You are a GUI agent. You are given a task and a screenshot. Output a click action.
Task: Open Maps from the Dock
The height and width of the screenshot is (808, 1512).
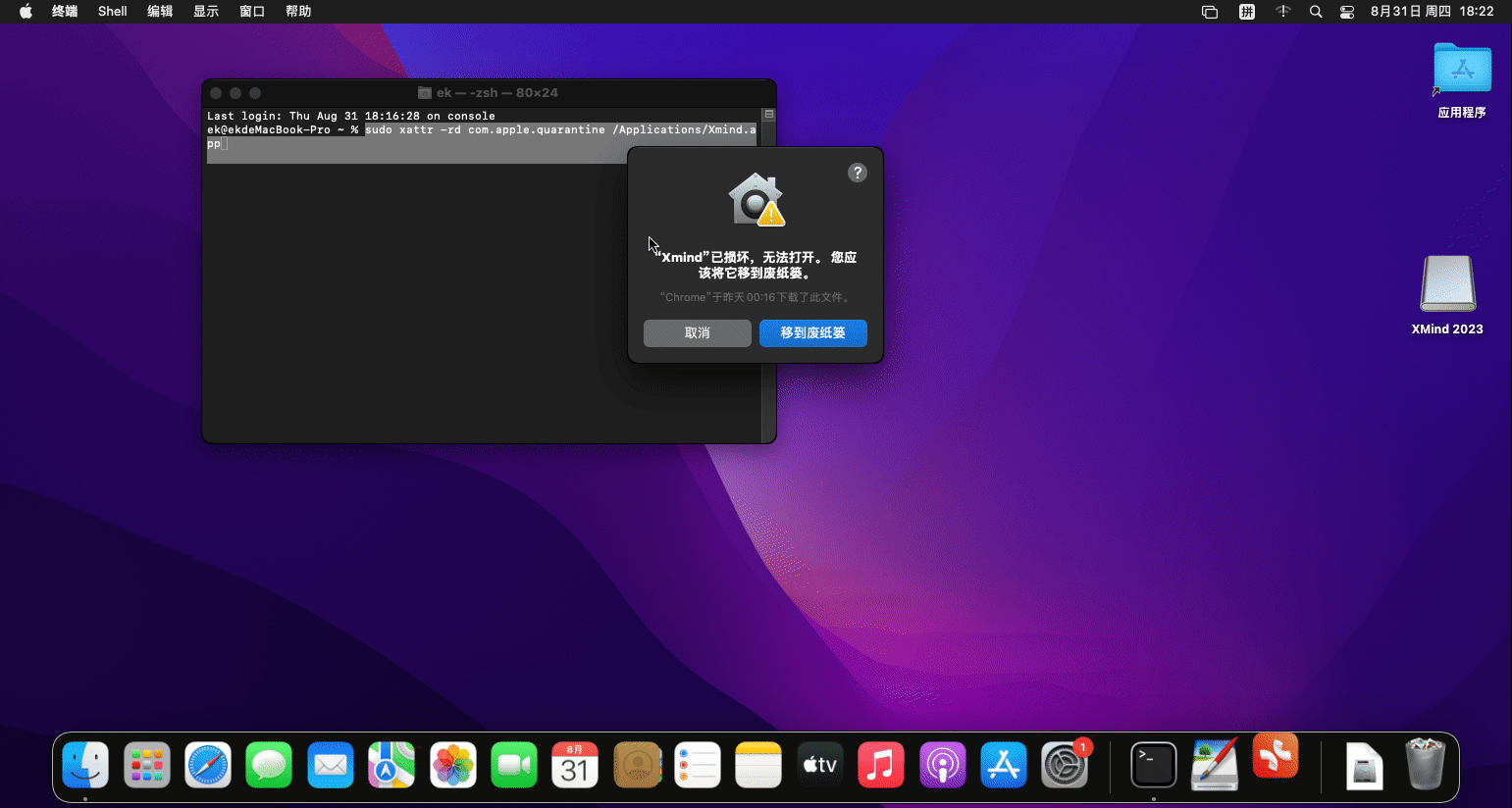pyautogui.click(x=391, y=765)
